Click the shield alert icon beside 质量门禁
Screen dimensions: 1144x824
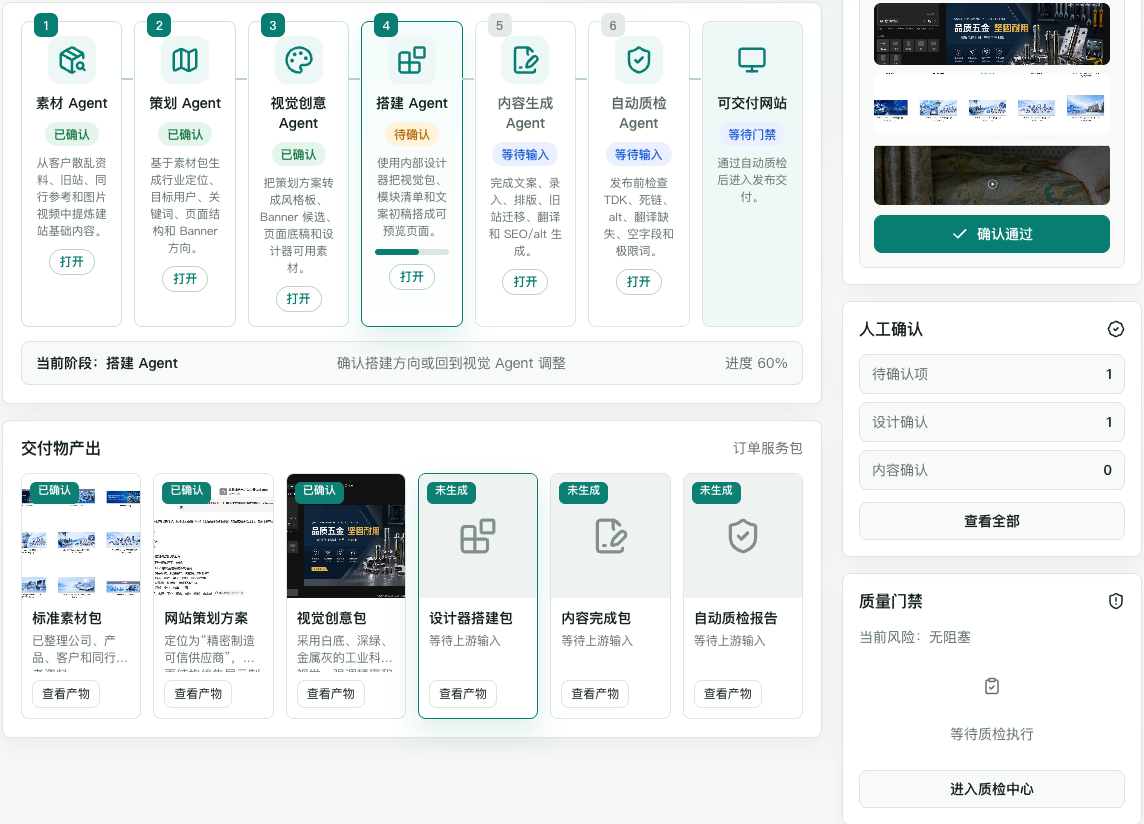click(1116, 601)
